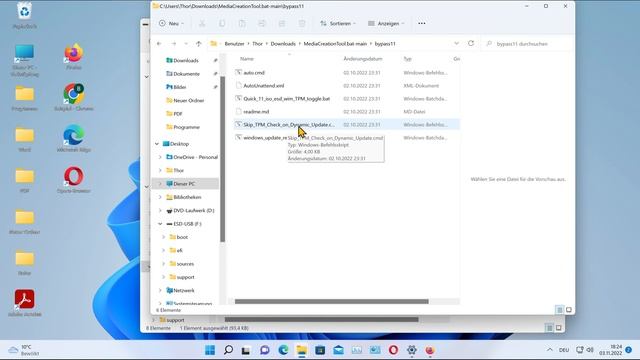Click the Copy icon in Explorer toolbar
The width and height of the screenshot is (640, 360).
coord(222,24)
